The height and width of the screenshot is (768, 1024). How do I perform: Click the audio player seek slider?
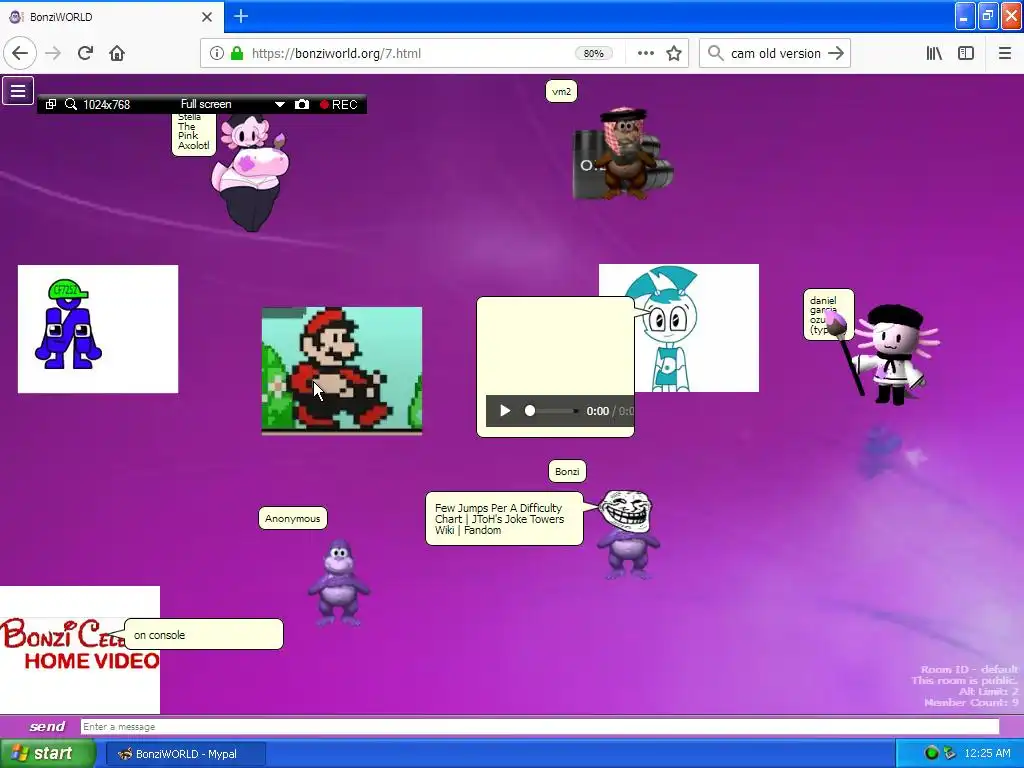point(552,411)
